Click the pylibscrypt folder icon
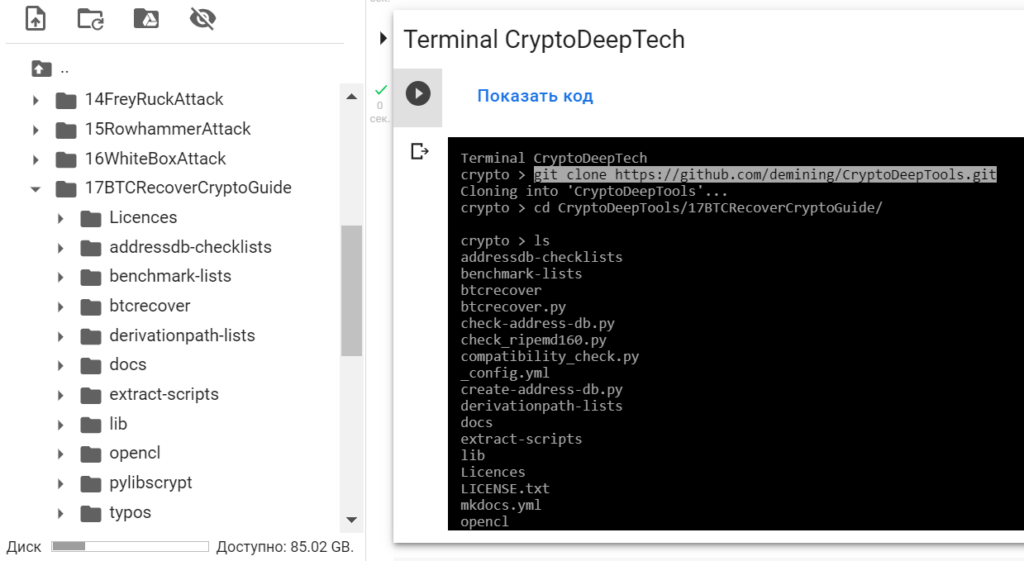 (91, 484)
